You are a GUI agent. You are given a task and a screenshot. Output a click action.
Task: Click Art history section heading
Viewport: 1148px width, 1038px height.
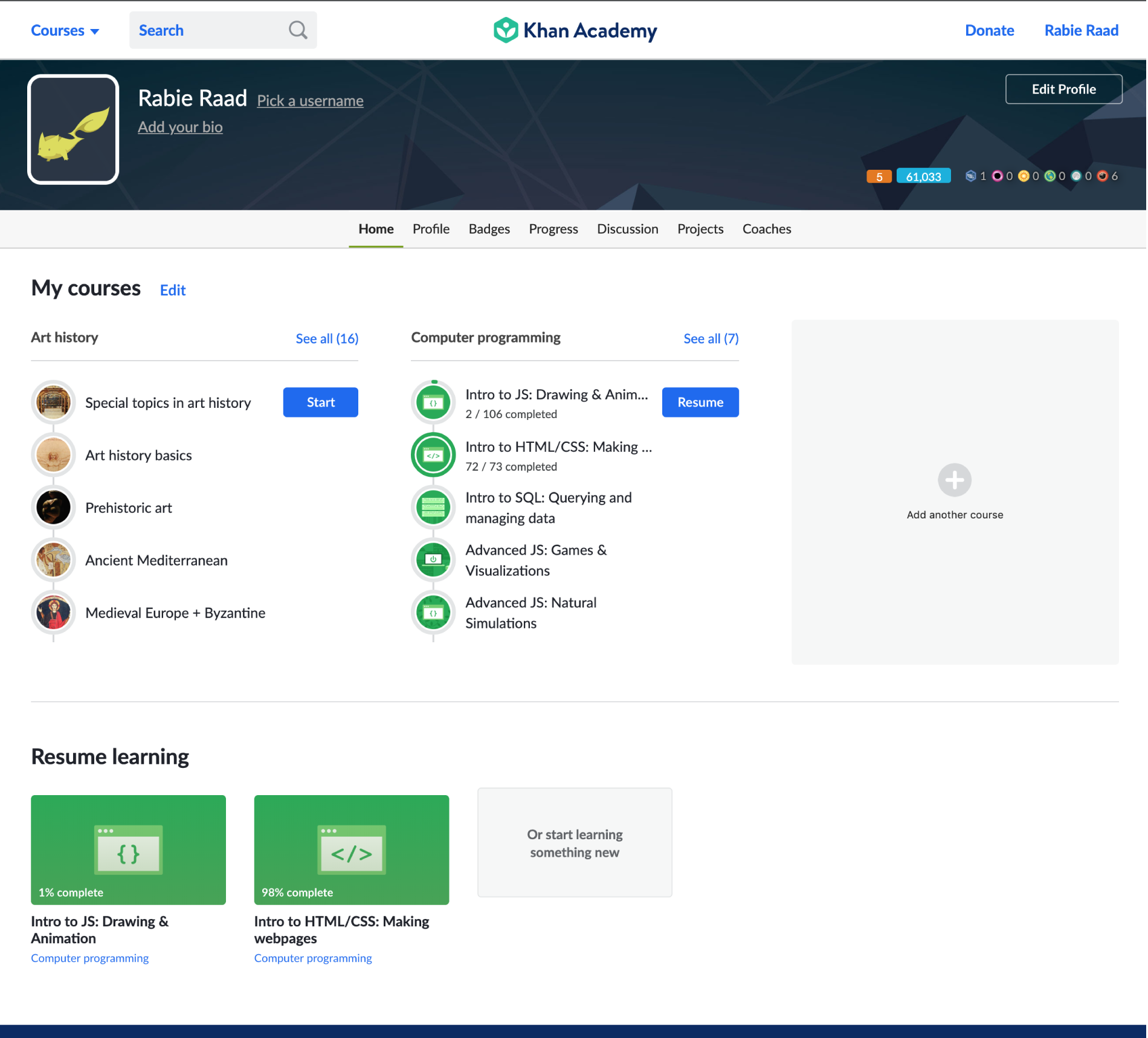pos(65,338)
